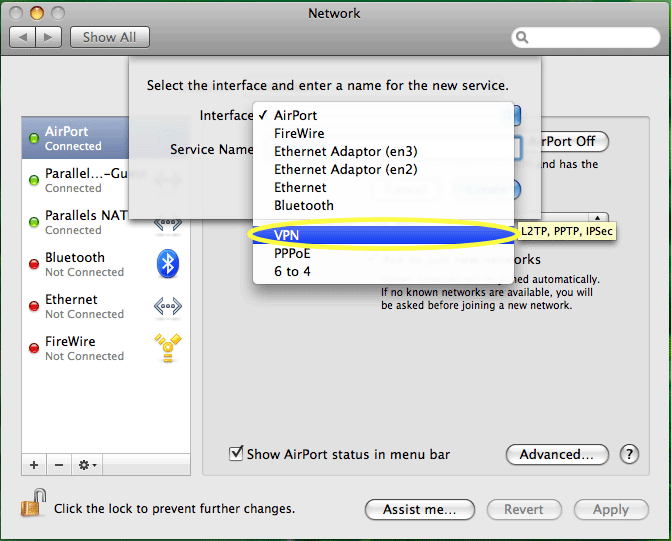Choose Ethernet Adaptor (en3) interface
This screenshot has height=541, width=671.
(x=345, y=151)
